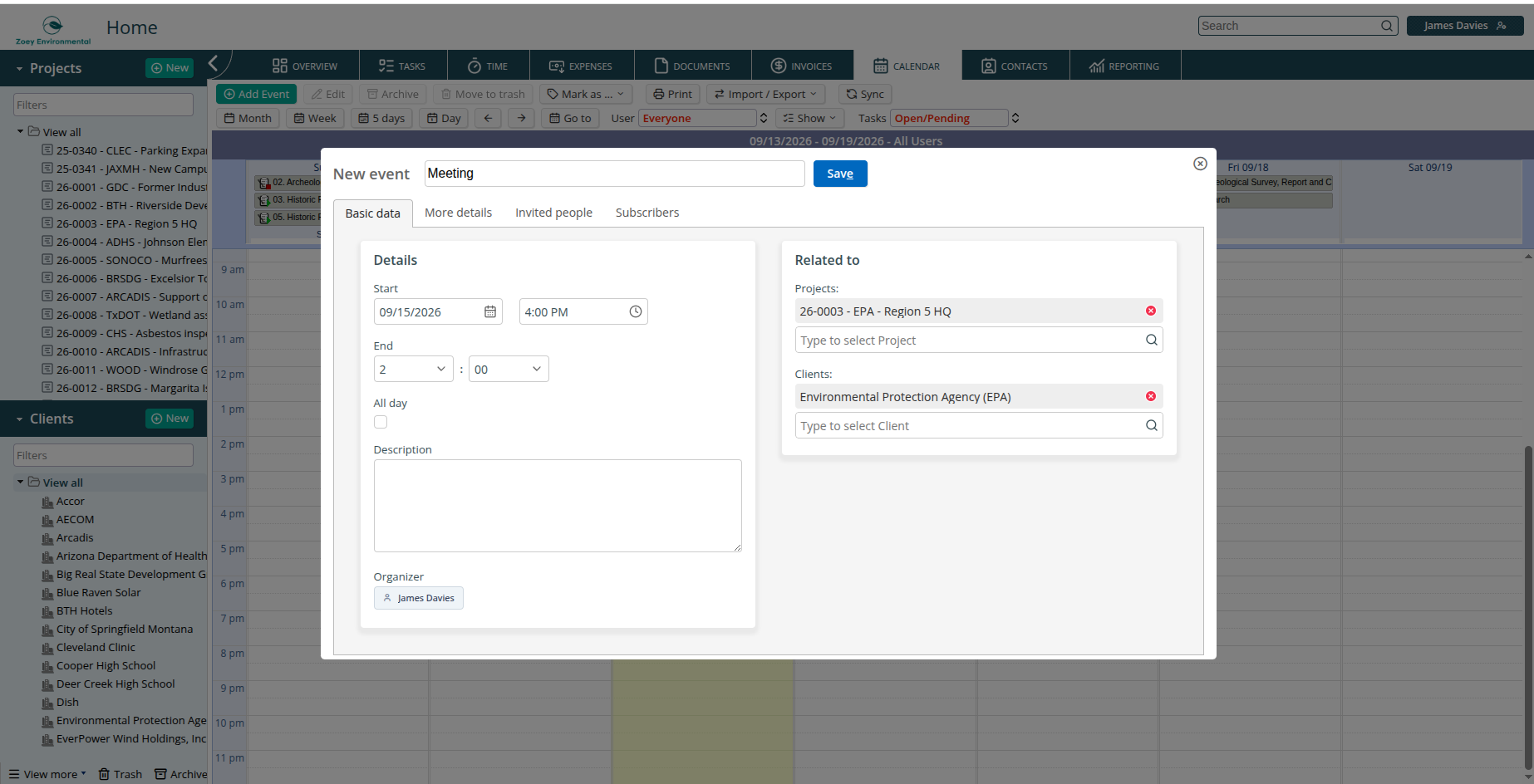Collapse the Projects View all tree node

(x=21, y=131)
